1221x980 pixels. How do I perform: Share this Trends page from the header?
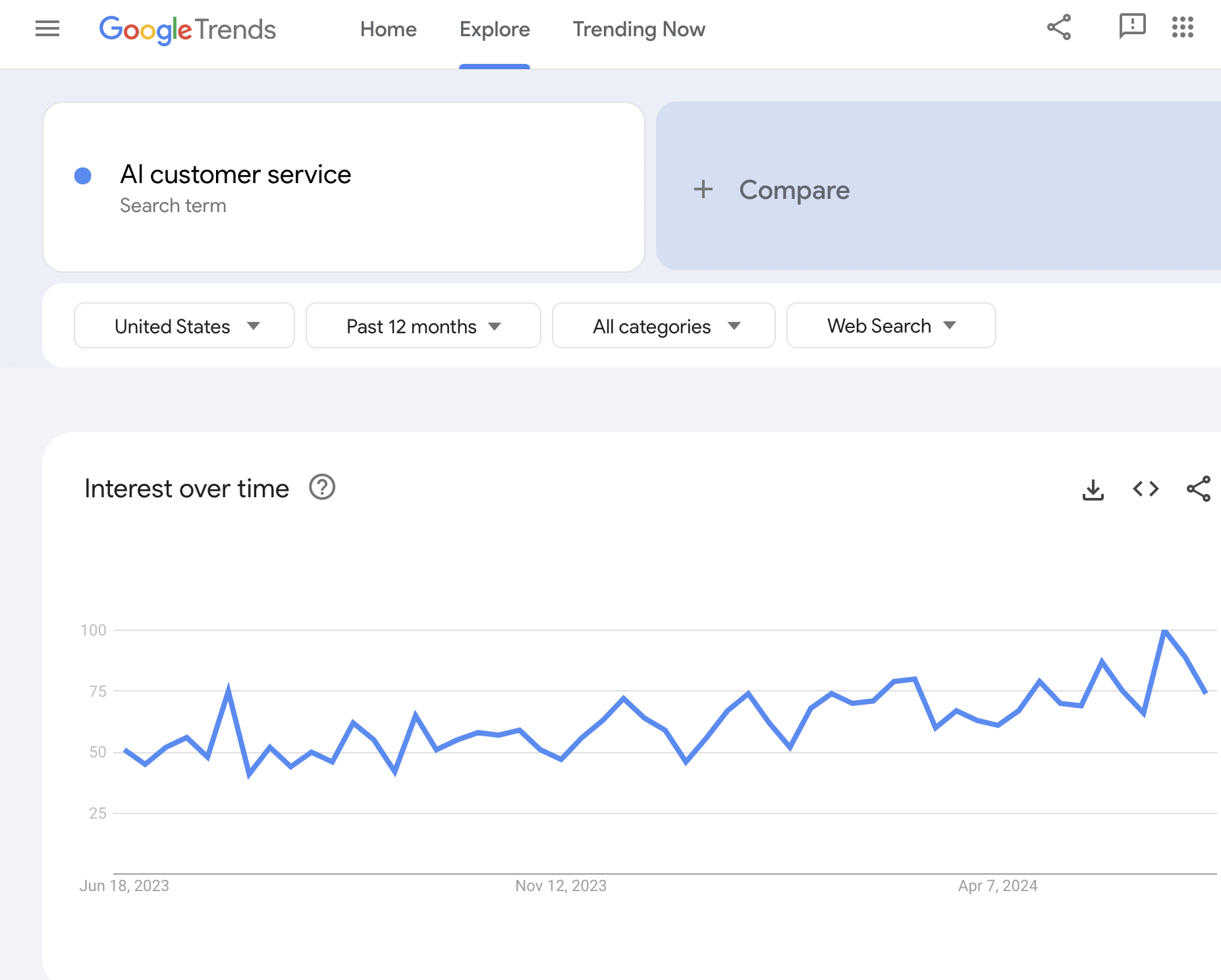click(1059, 28)
